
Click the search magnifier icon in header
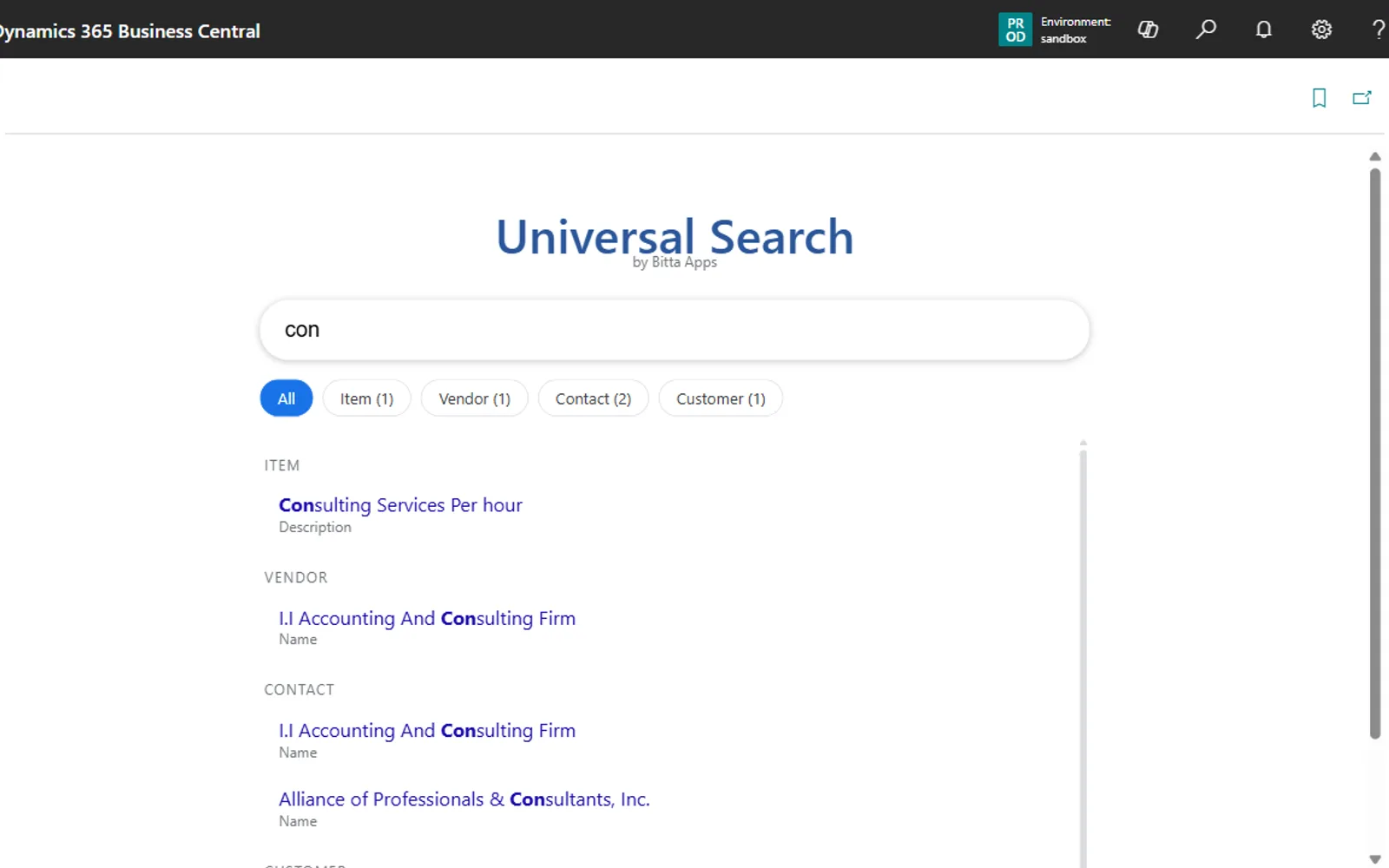[1206, 30]
